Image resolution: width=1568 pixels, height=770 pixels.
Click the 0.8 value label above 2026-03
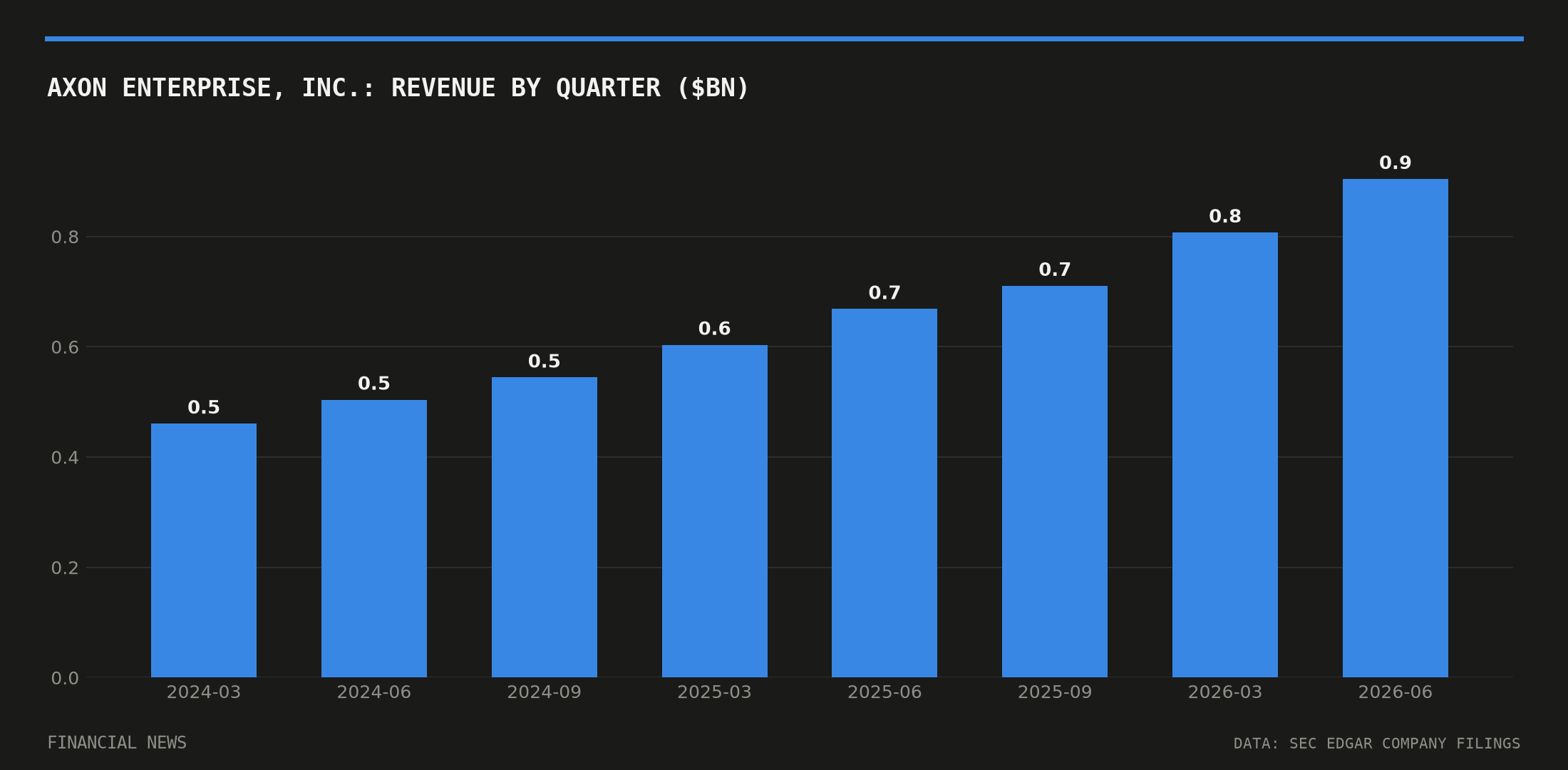coord(1225,216)
